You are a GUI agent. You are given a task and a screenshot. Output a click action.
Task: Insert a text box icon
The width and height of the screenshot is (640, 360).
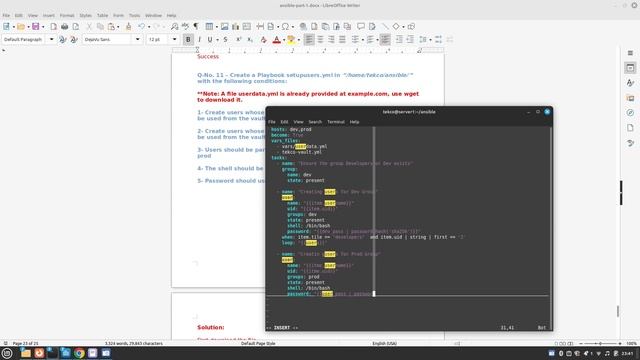pyautogui.click(x=247, y=27)
